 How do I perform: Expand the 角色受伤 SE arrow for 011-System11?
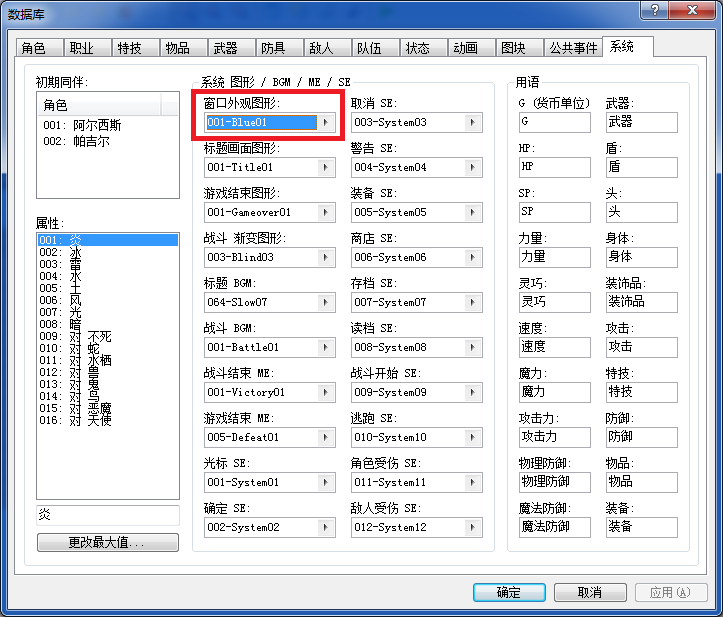click(x=473, y=482)
